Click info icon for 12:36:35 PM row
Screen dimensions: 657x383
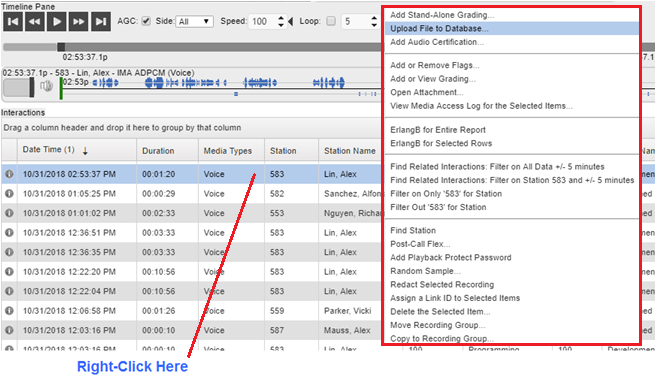tap(9, 252)
